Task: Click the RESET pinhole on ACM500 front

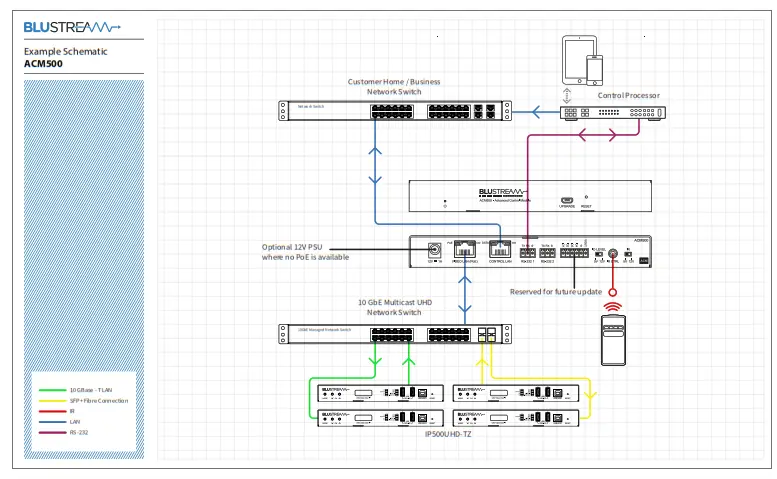Action: [586, 197]
